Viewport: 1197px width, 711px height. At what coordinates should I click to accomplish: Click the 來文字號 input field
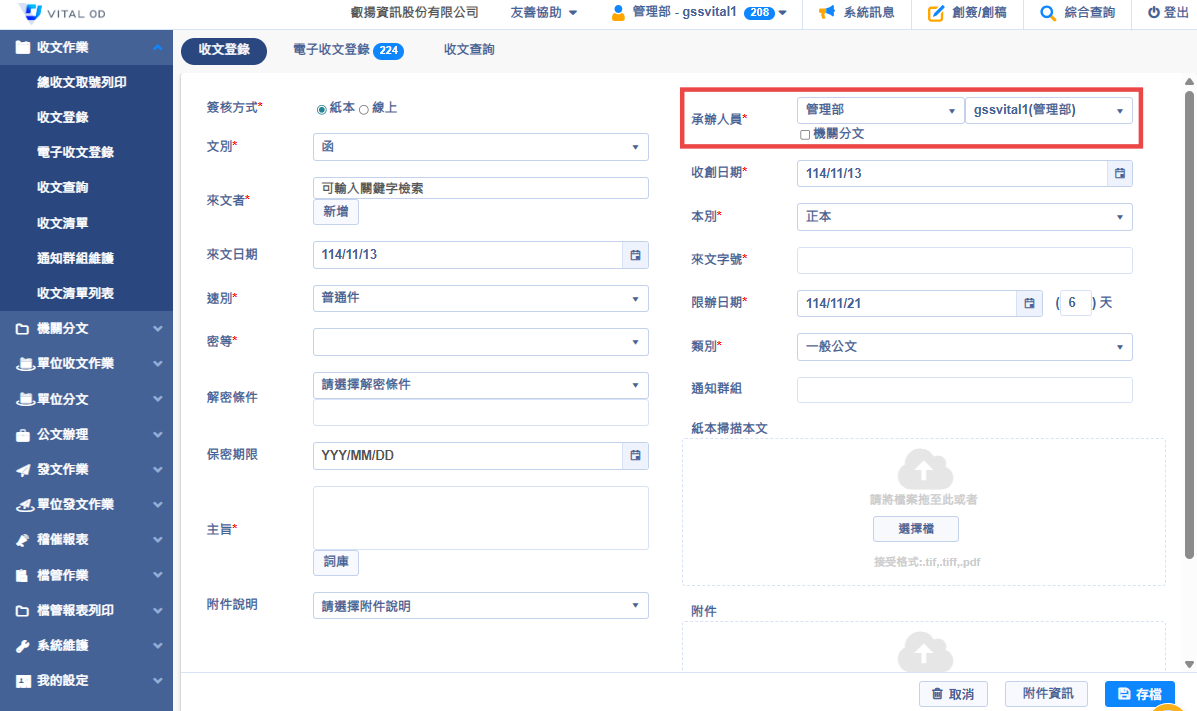[964, 261]
